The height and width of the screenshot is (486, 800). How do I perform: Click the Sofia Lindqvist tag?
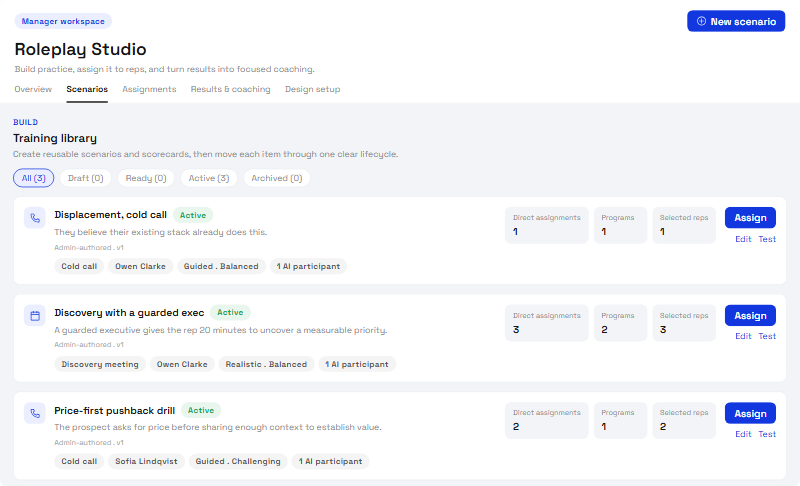(146, 461)
